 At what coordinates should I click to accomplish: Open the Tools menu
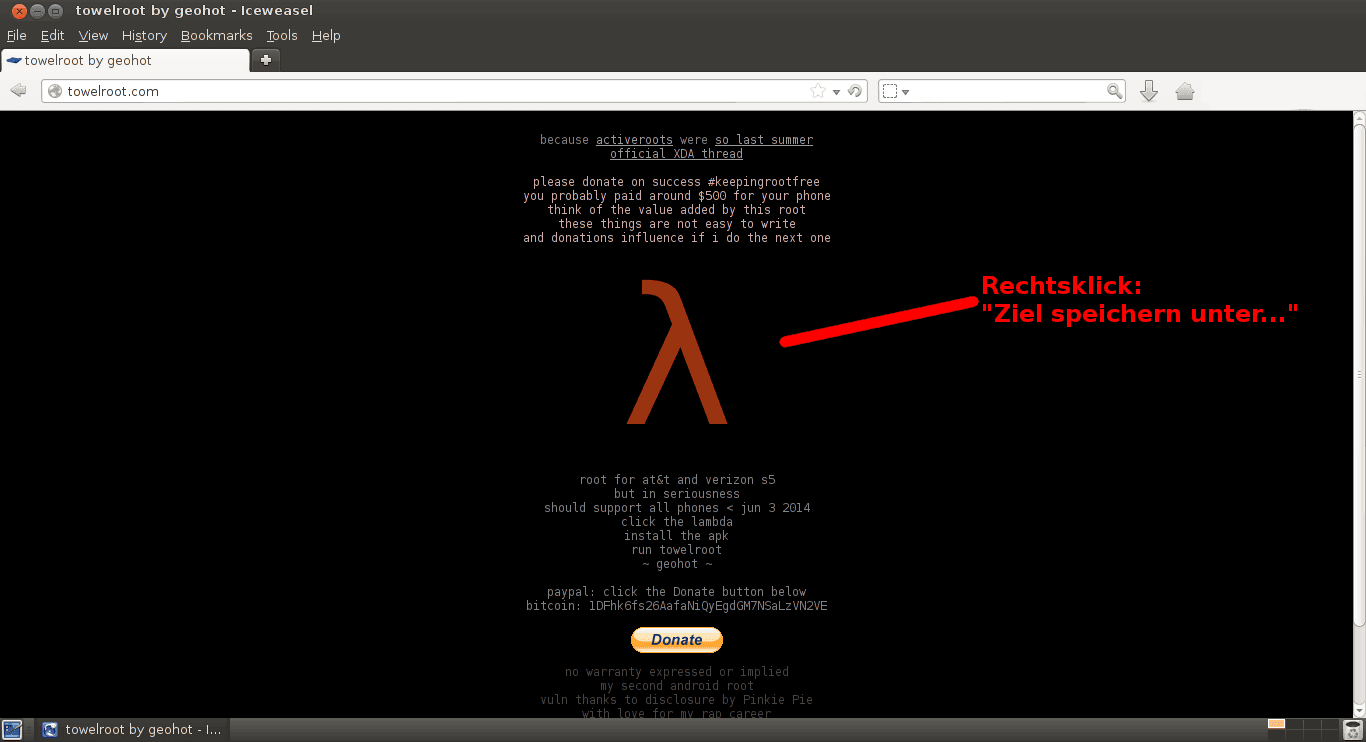pos(282,35)
